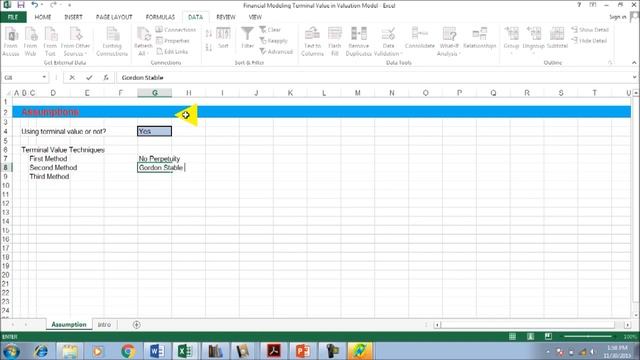Screen dimensions: 640x360
Task: Switch to the INSERT tab
Action: point(73,17)
